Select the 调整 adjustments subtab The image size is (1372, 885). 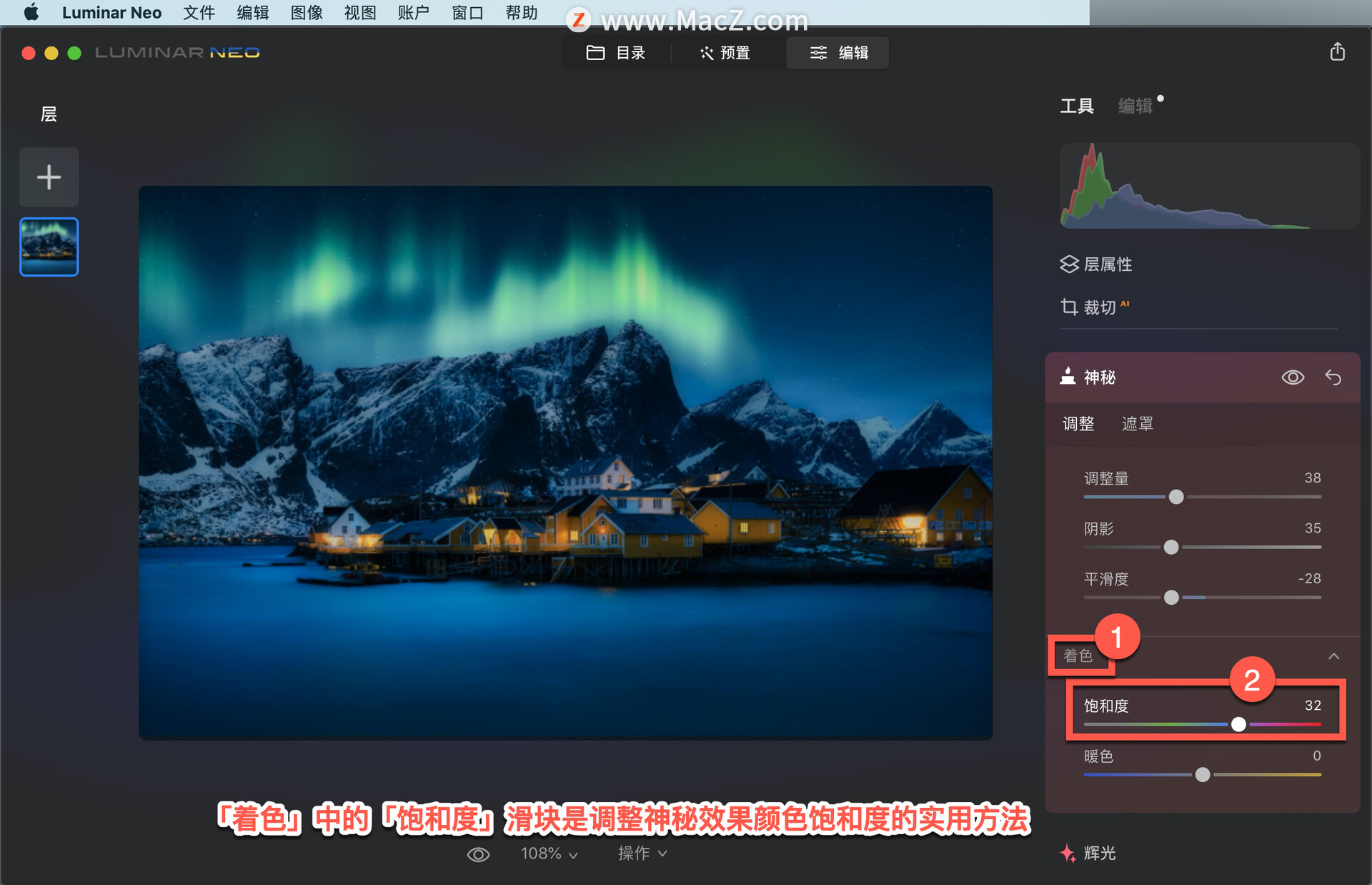click(x=1078, y=424)
